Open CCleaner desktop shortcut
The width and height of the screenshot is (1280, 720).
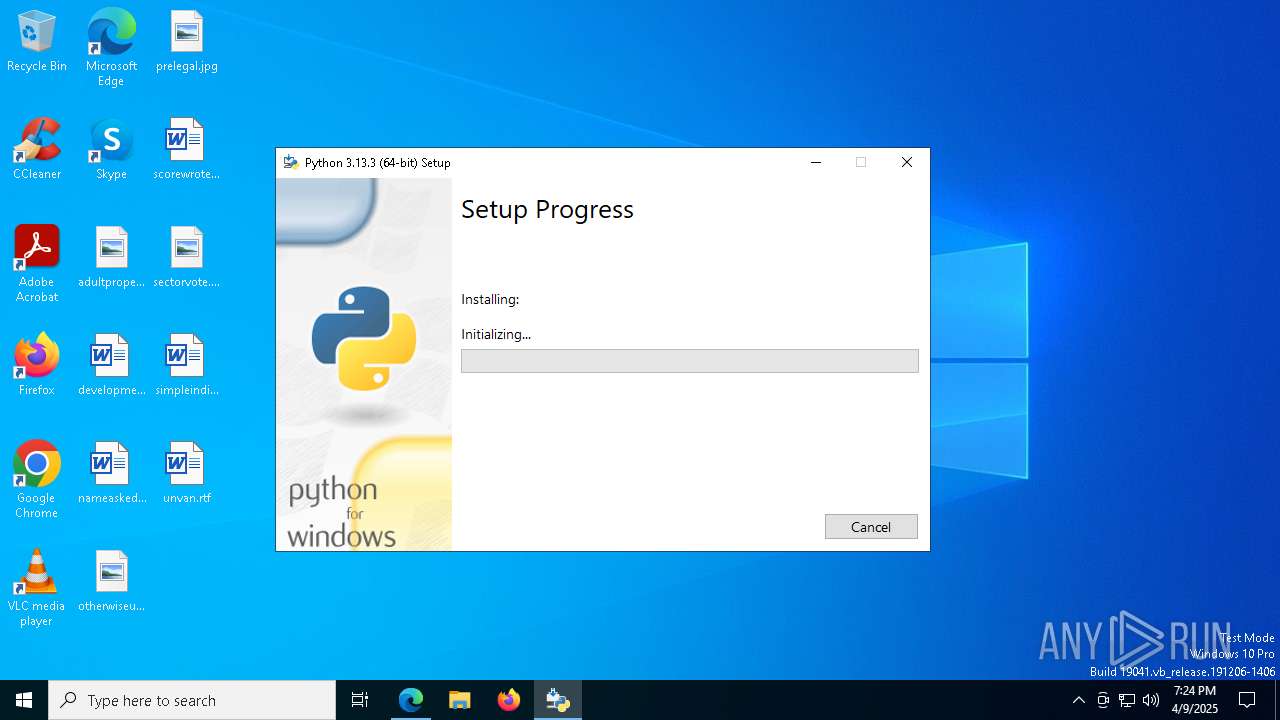tap(37, 150)
